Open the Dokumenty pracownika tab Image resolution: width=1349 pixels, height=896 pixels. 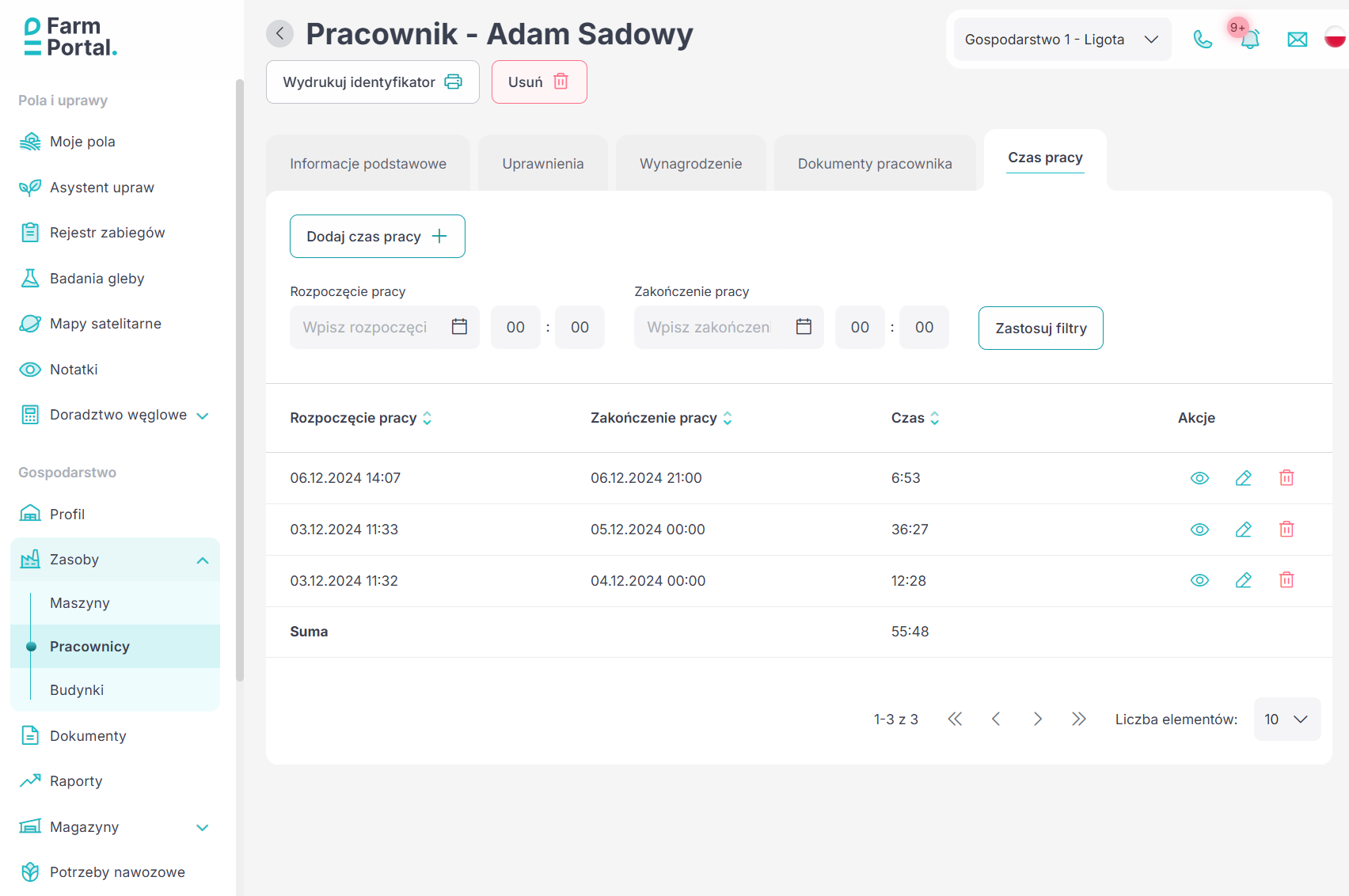(874, 164)
